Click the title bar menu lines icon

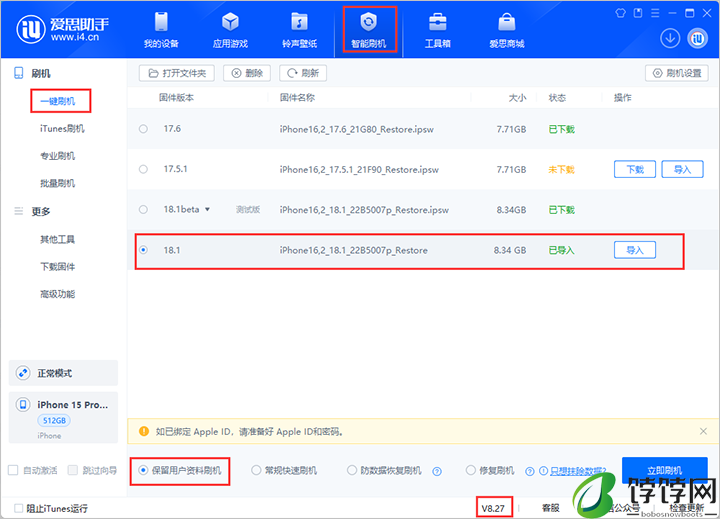(655, 13)
